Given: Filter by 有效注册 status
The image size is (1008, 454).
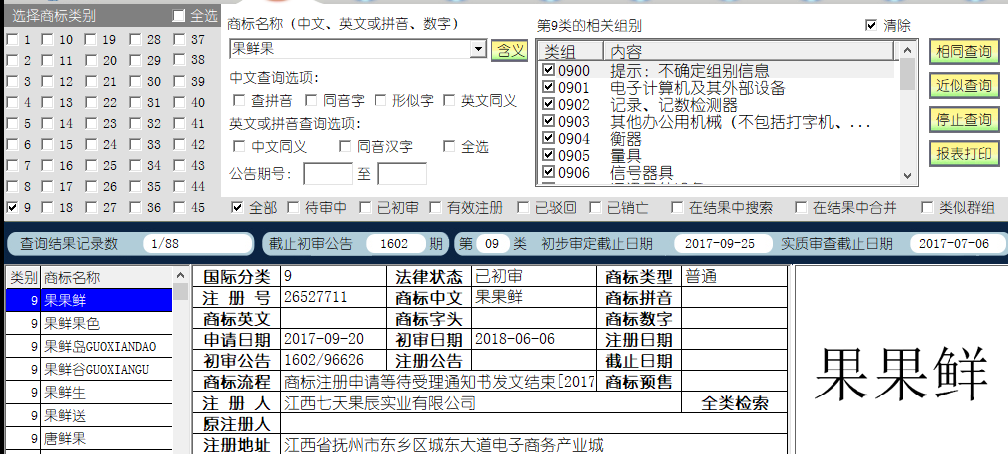Looking at the screenshot, I should (x=435, y=208).
